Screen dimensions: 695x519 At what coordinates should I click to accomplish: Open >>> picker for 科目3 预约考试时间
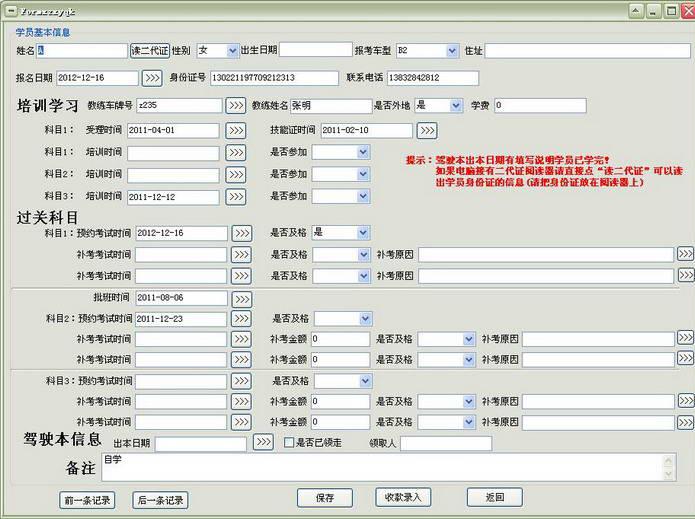click(x=242, y=380)
